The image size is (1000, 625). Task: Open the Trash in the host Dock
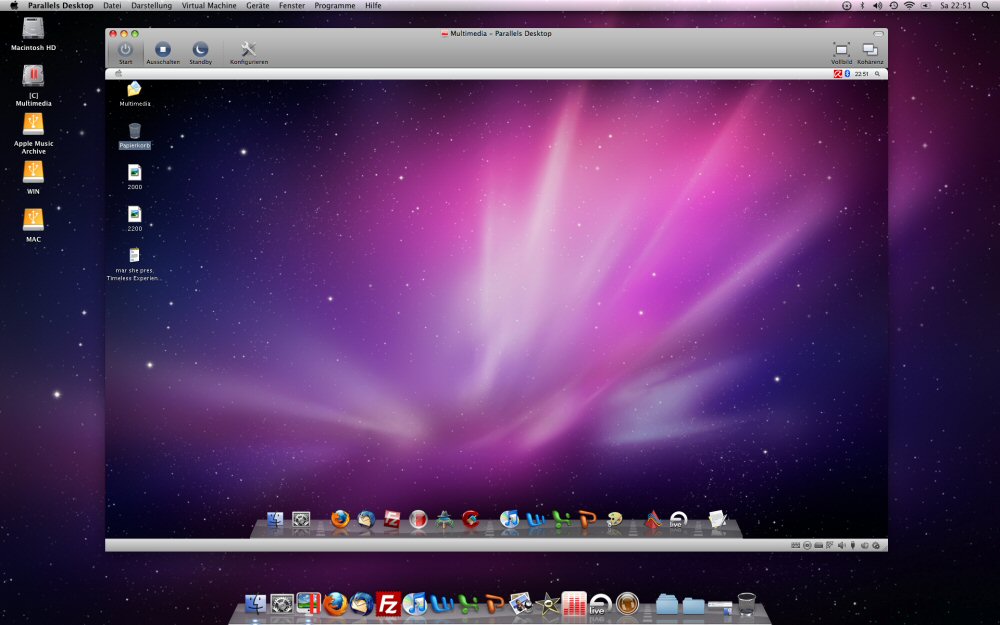[x=747, y=604]
